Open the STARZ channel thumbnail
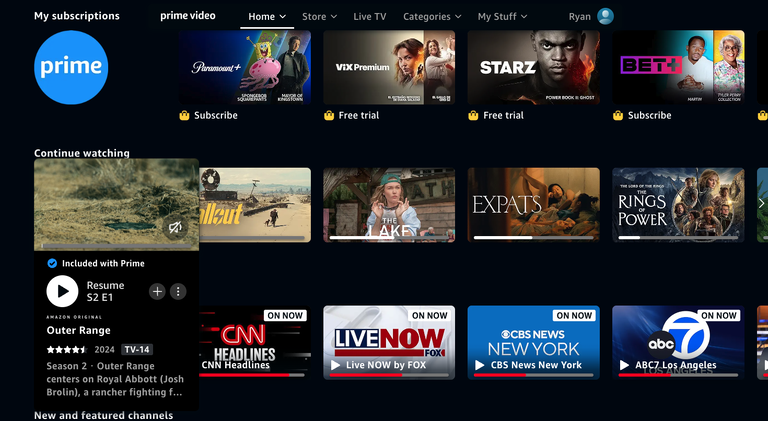 [534, 68]
